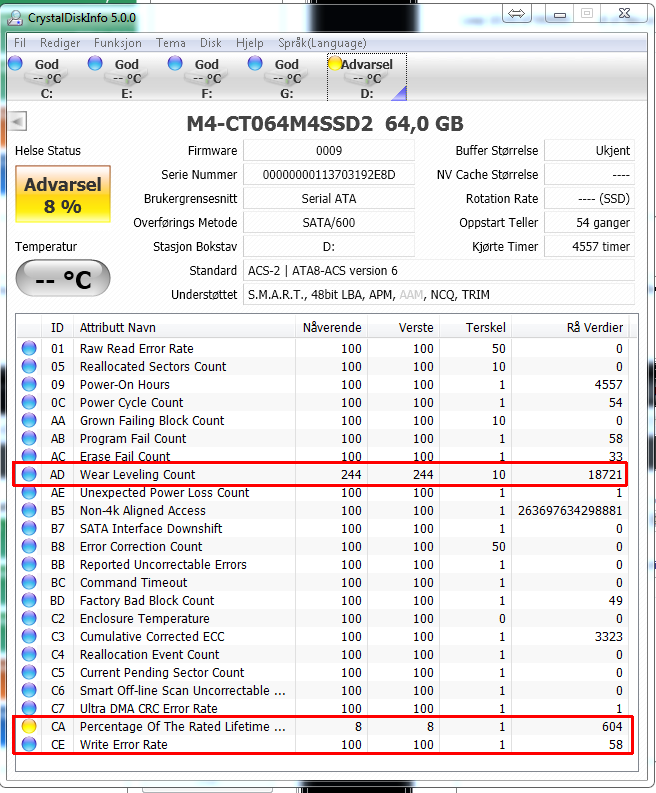This screenshot has width=656, height=793.
Task: Select drive G: disk tab
Action: tap(286, 77)
